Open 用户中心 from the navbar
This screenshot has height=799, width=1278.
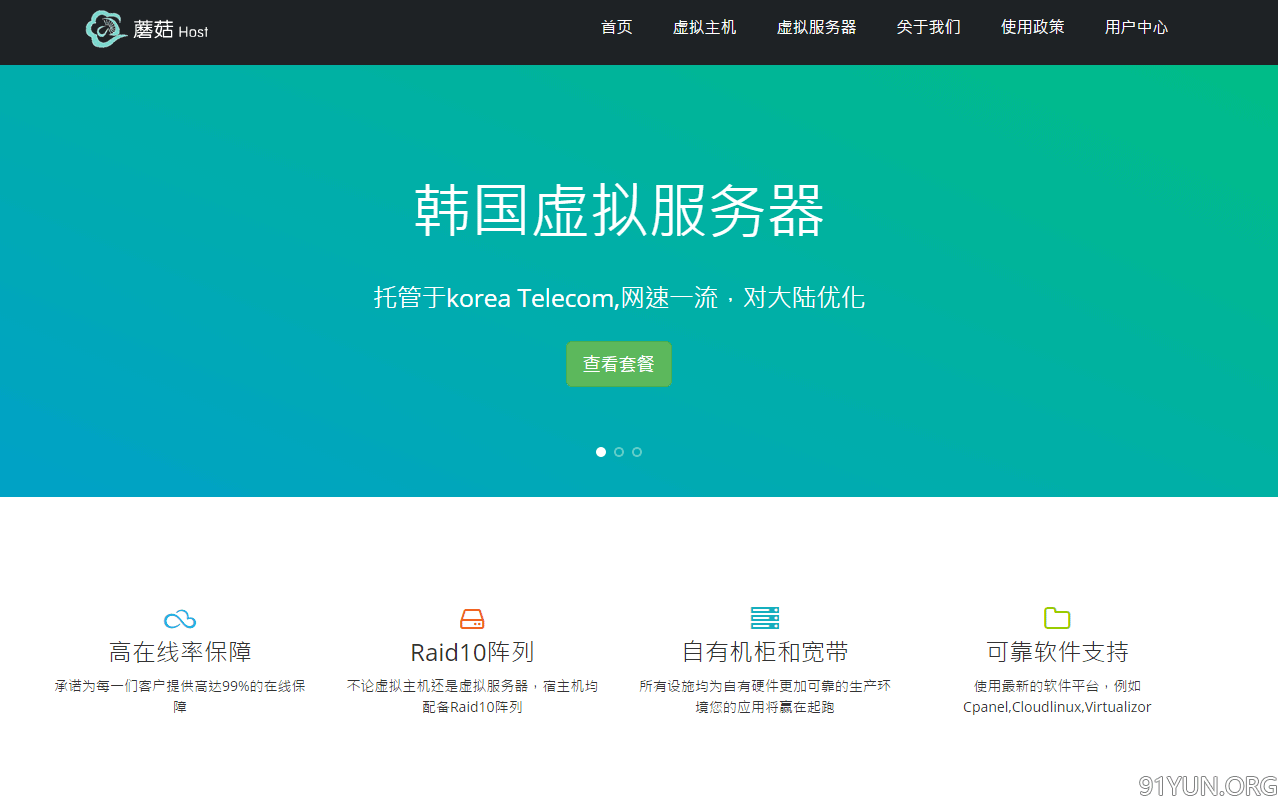pos(1137,27)
